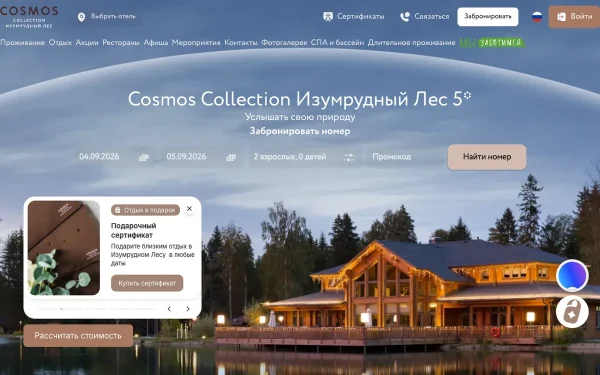600x375 pixels.
Task: Click the Войти login button
Action: pyautogui.click(x=574, y=17)
